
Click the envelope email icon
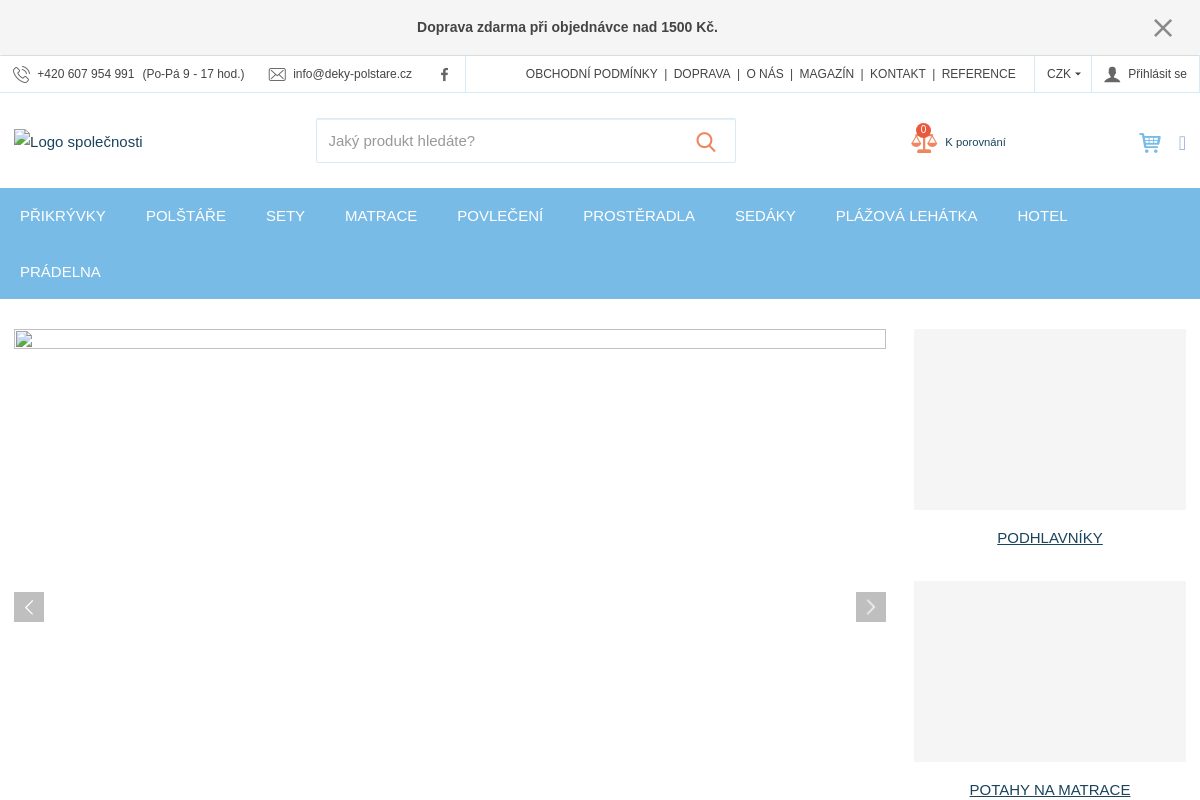[277, 75]
